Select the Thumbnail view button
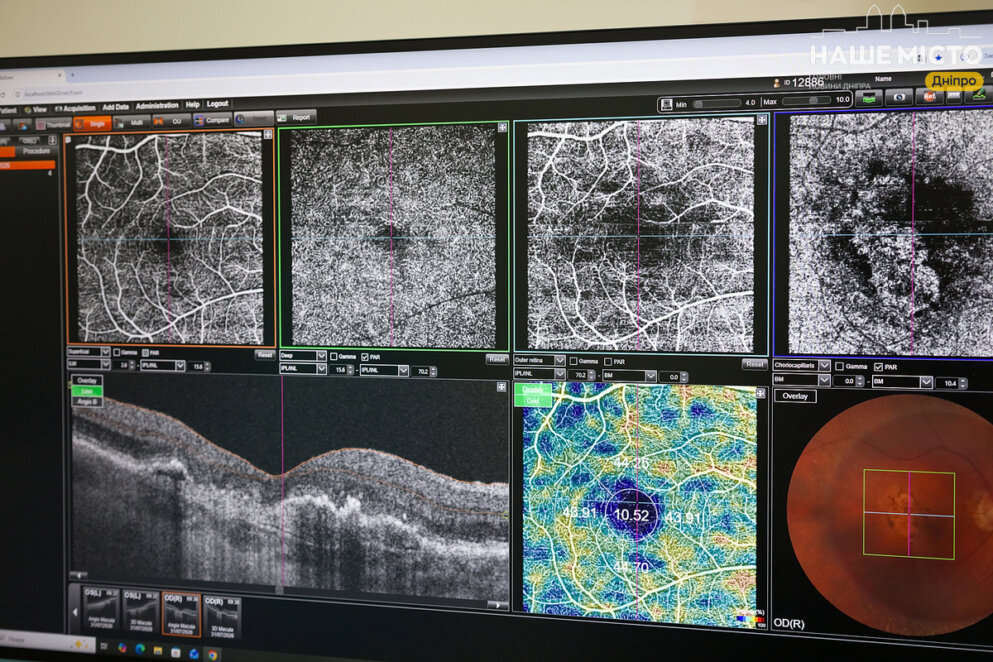 point(53,124)
